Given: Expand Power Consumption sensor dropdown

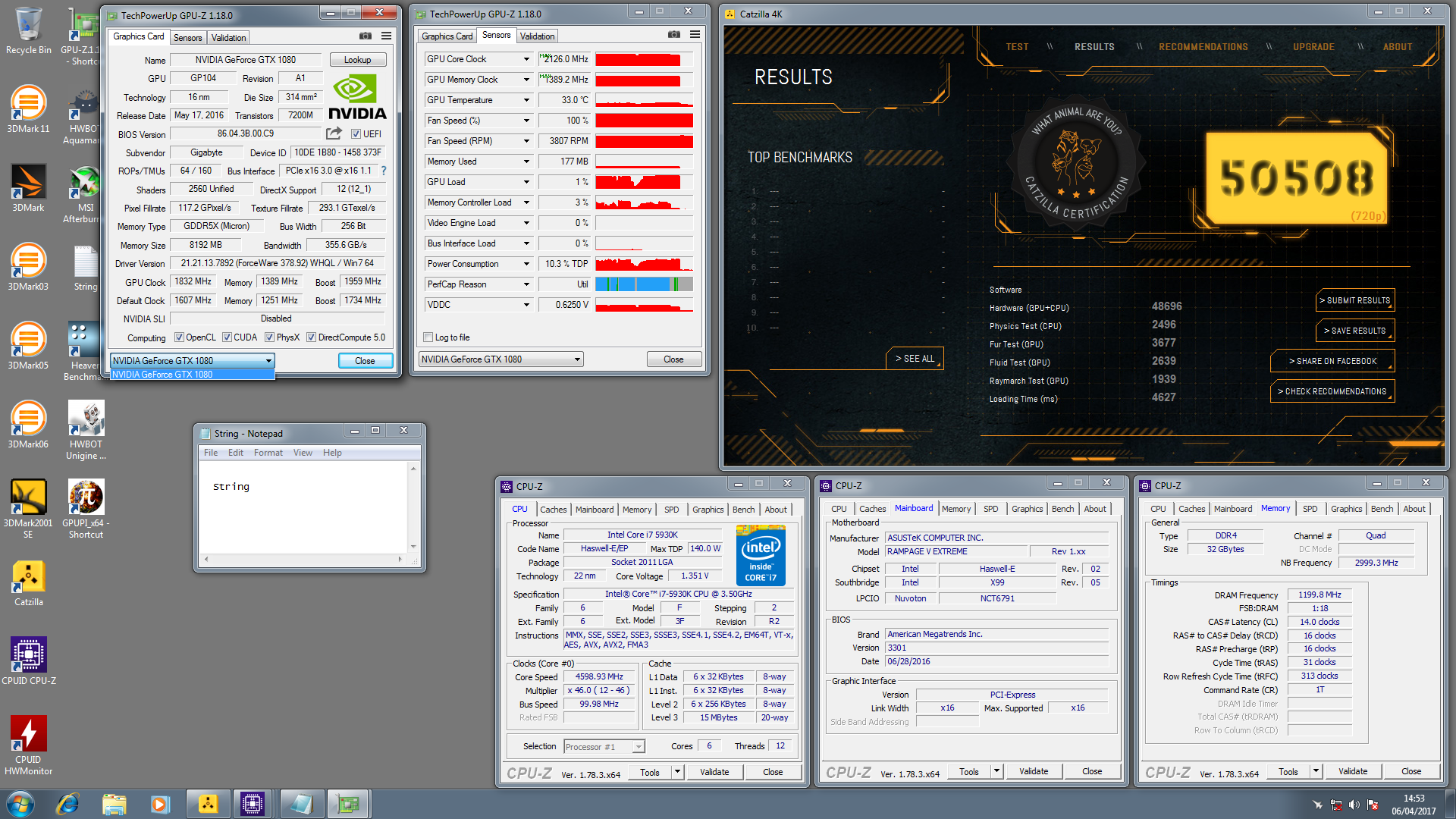Looking at the screenshot, I should pyautogui.click(x=526, y=264).
